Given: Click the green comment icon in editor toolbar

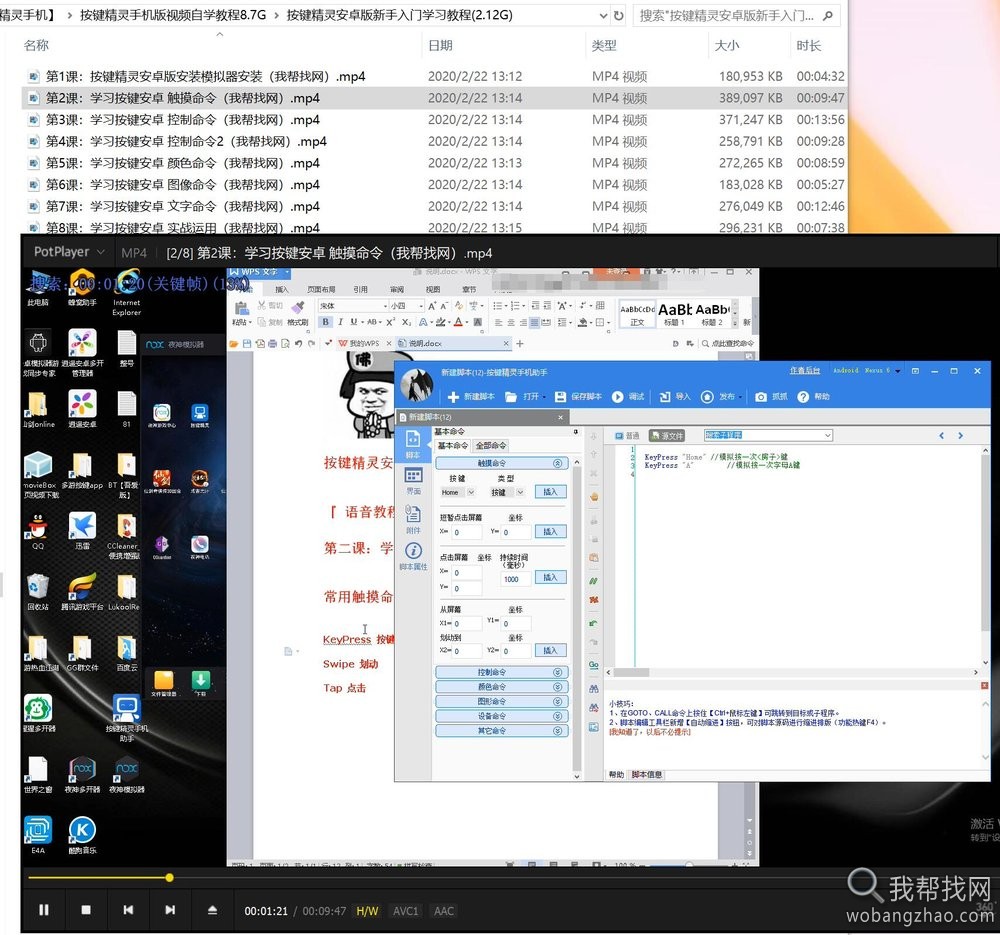Looking at the screenshot, I should click(x=594, y=581).
